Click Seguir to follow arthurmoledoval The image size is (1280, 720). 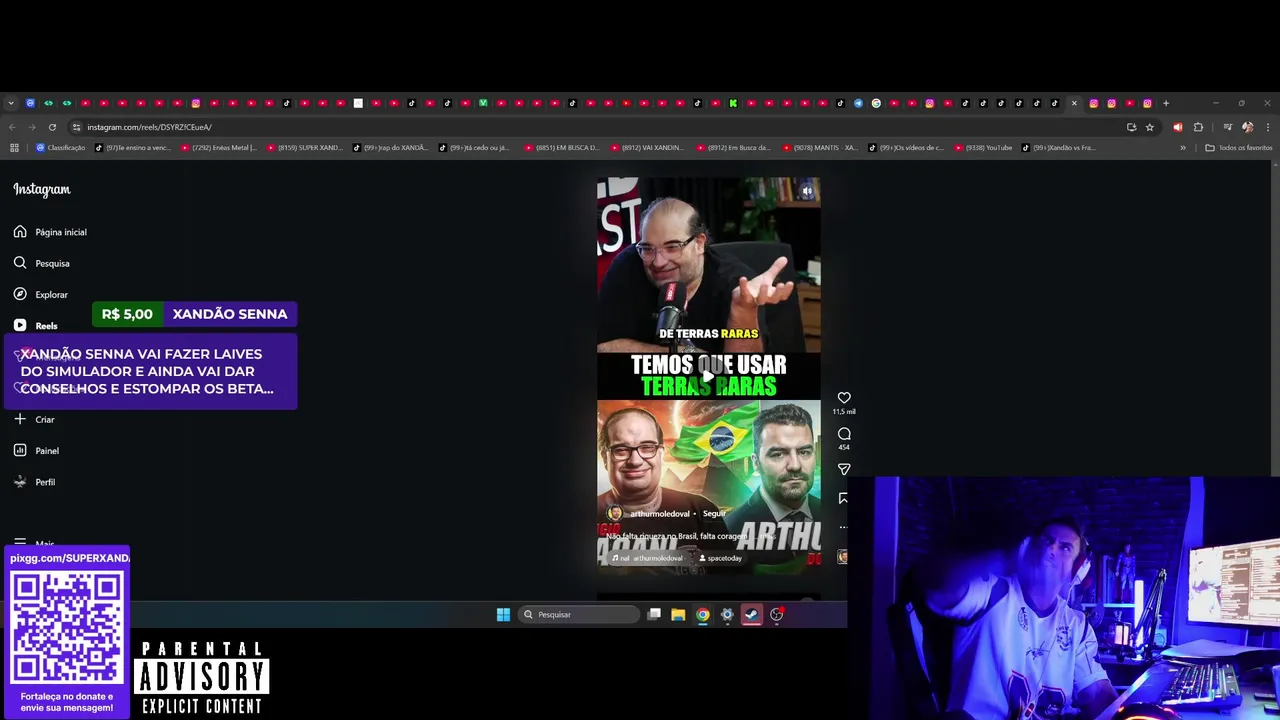714,514
